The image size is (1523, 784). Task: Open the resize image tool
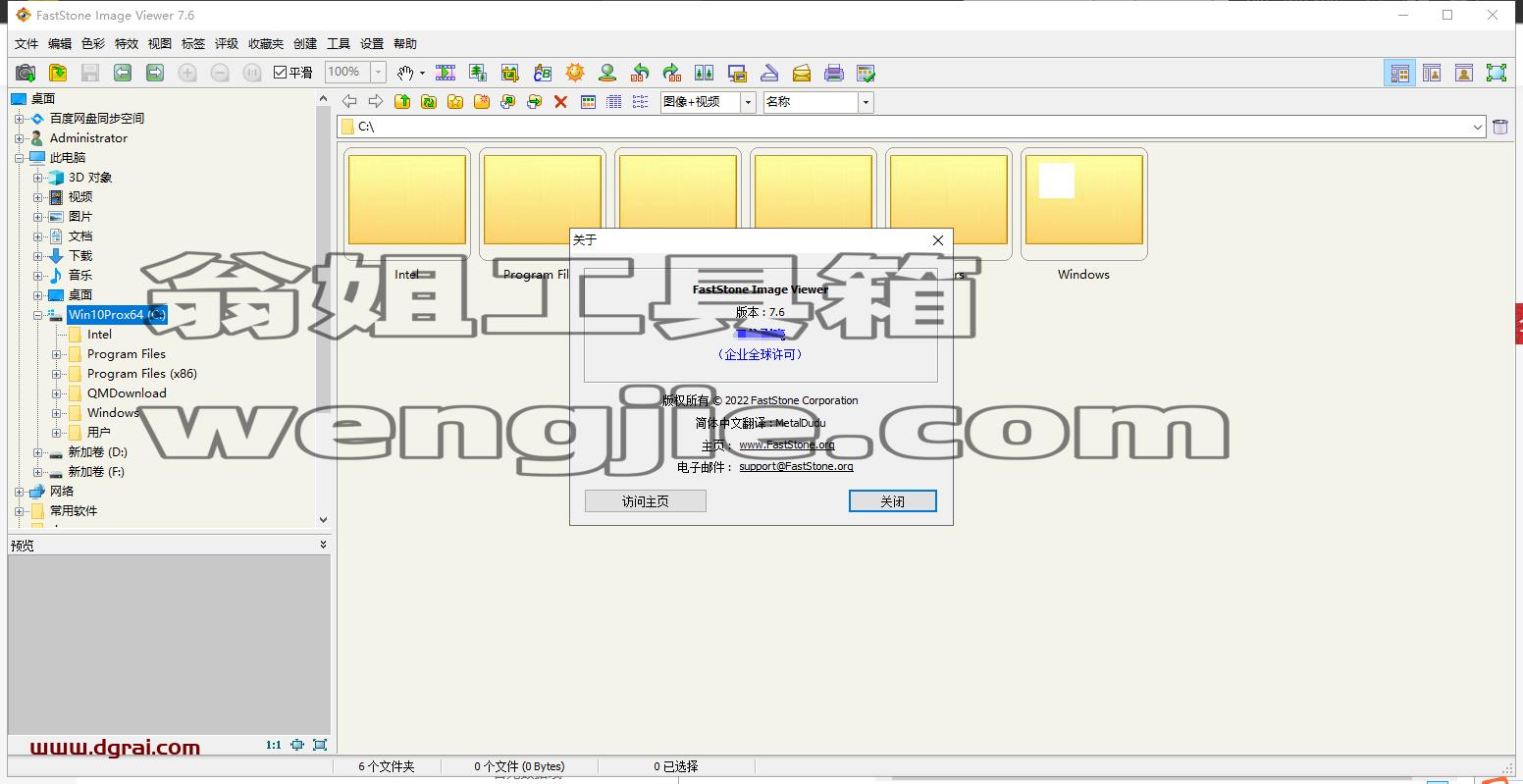coord(478,73)
